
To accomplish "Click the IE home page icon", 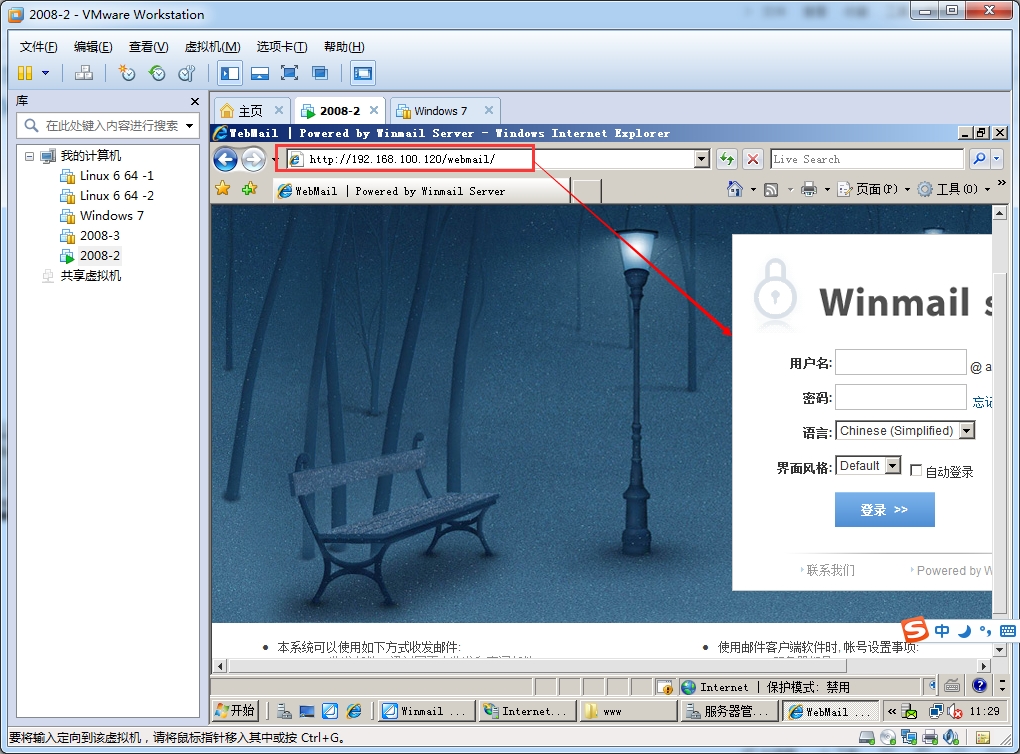I will (735, 189).
